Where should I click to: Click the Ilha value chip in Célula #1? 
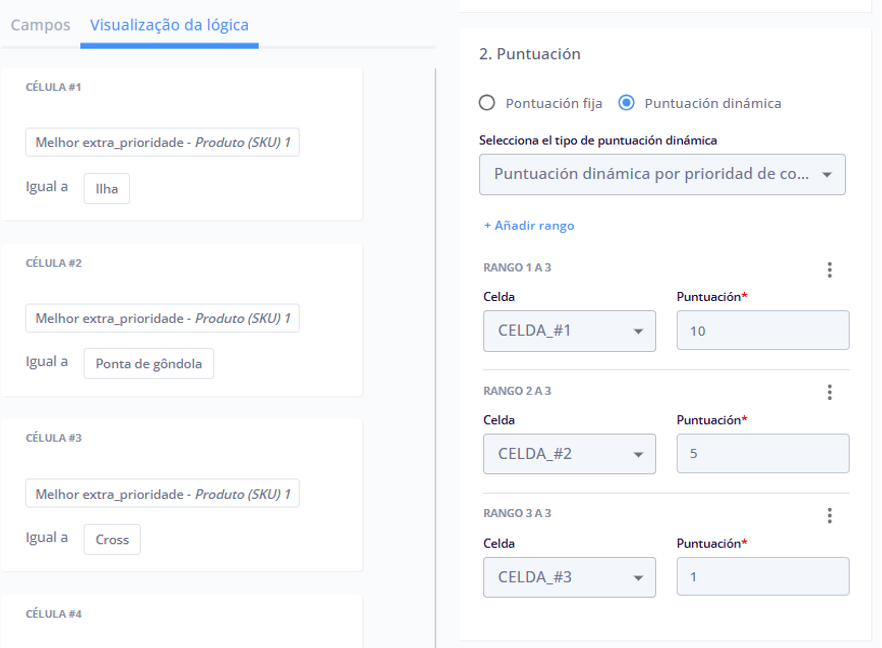pos(106,188)
